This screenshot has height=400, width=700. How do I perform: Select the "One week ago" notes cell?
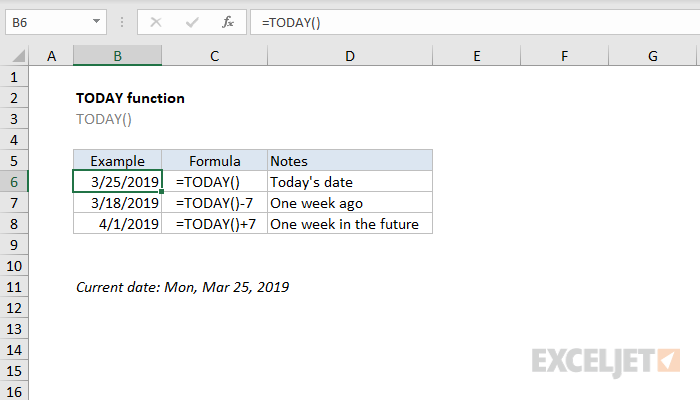pos(349,202)
